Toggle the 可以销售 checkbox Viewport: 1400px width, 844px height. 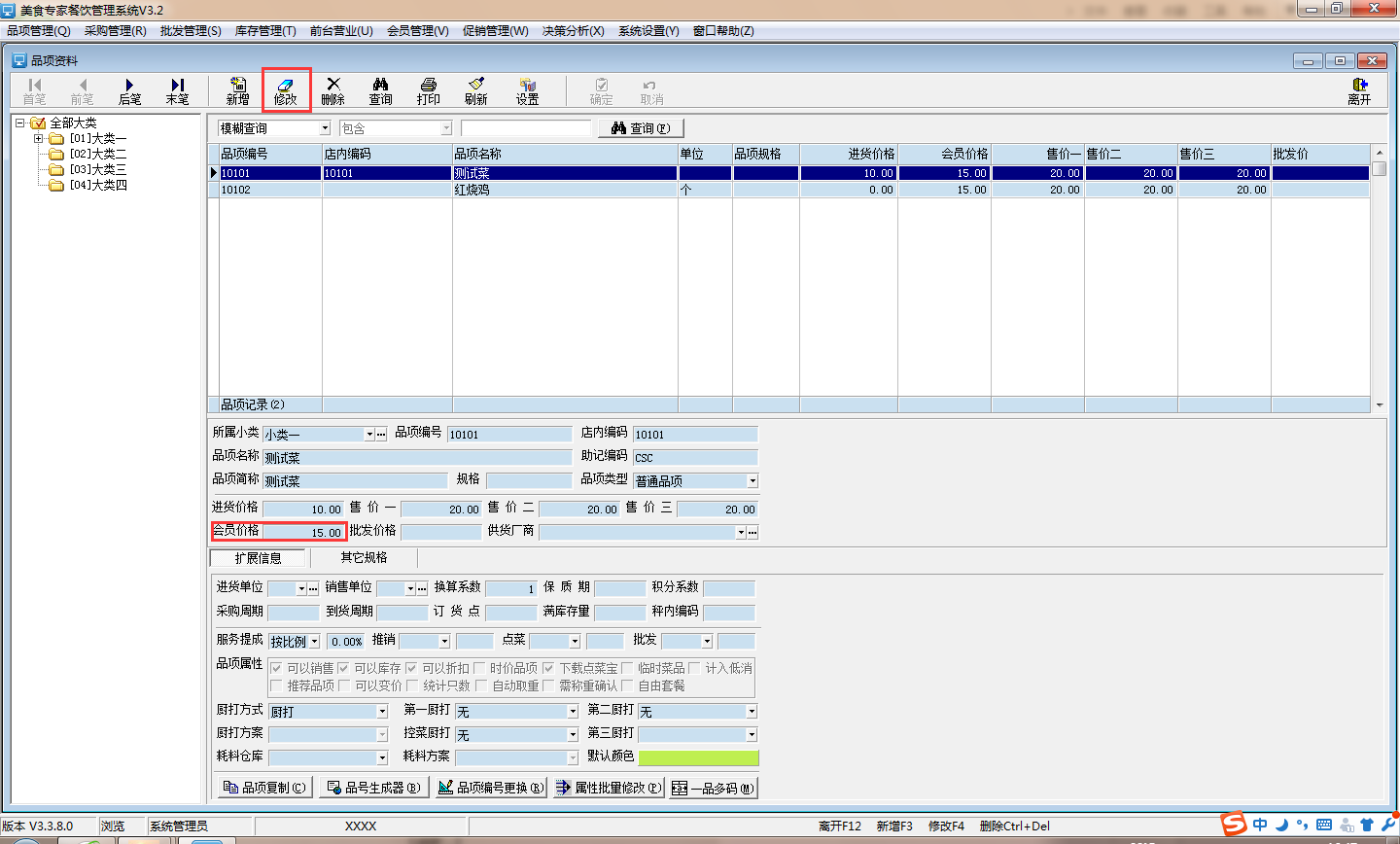point(277,668)
